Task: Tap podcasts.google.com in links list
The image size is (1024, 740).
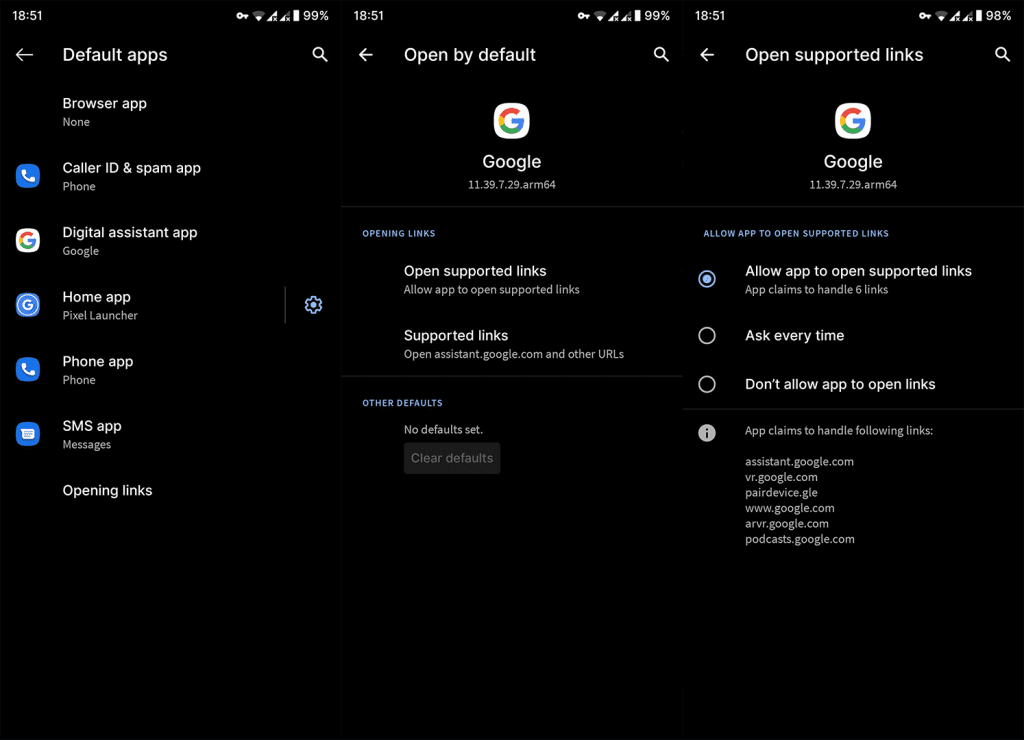Action: click(x=800, y=539)
